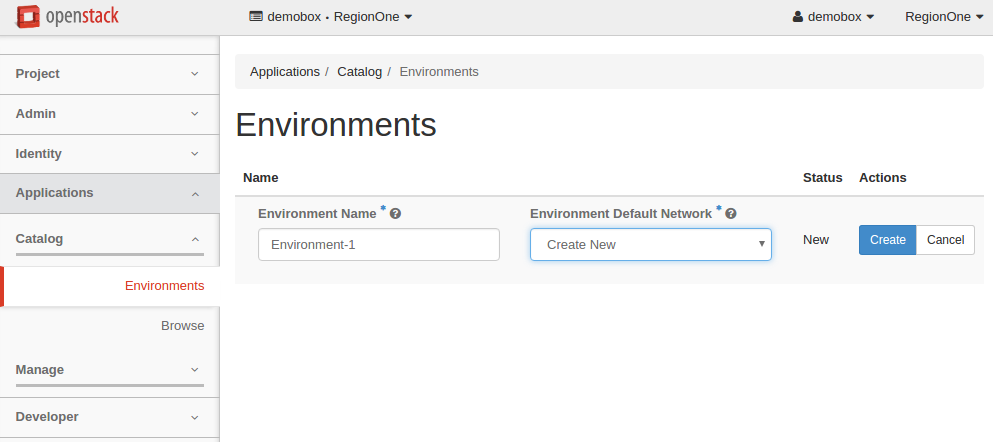Click the OpenStack logo icon
Image resolution: width=993 pixels, height=442 pixels.
click(x=27, y=16)
